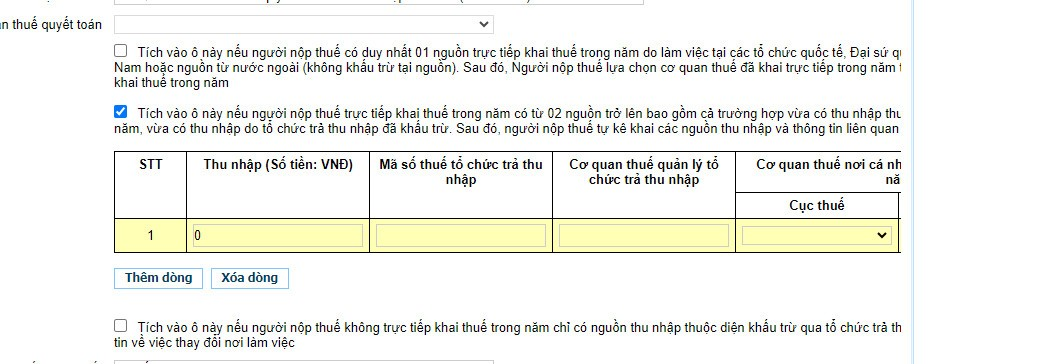Screen dimensions: 1048x364
Task: Click the Cục thuế sub-header cell
Action: coord(817,205)
